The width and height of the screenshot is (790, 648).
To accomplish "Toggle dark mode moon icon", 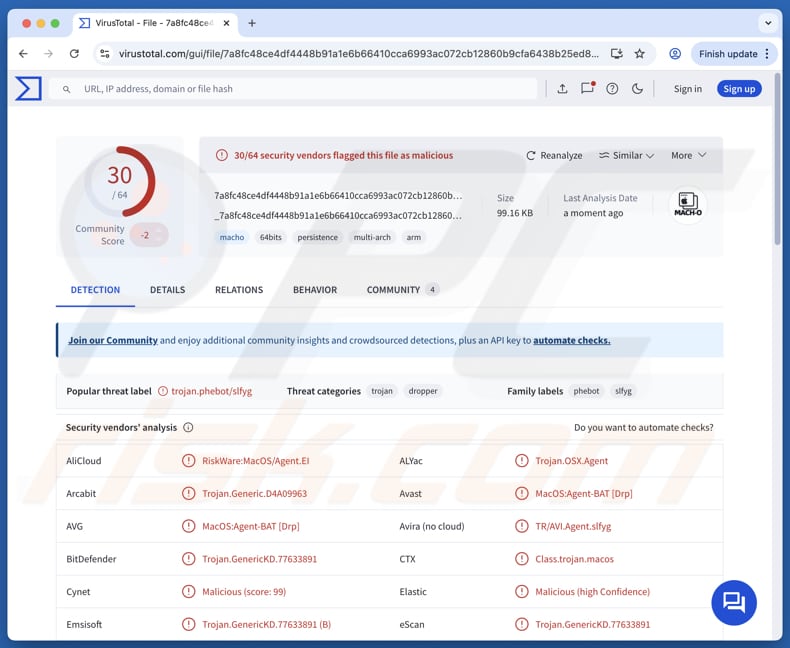I will 637,89.
